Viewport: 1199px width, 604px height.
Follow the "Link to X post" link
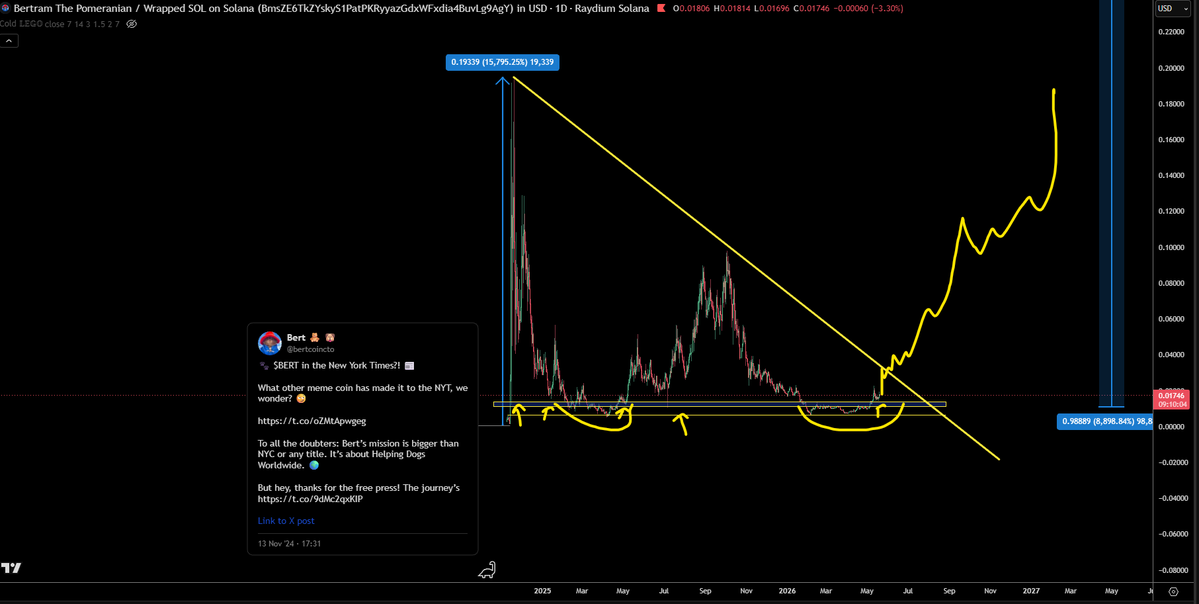[x=286, y=521]
